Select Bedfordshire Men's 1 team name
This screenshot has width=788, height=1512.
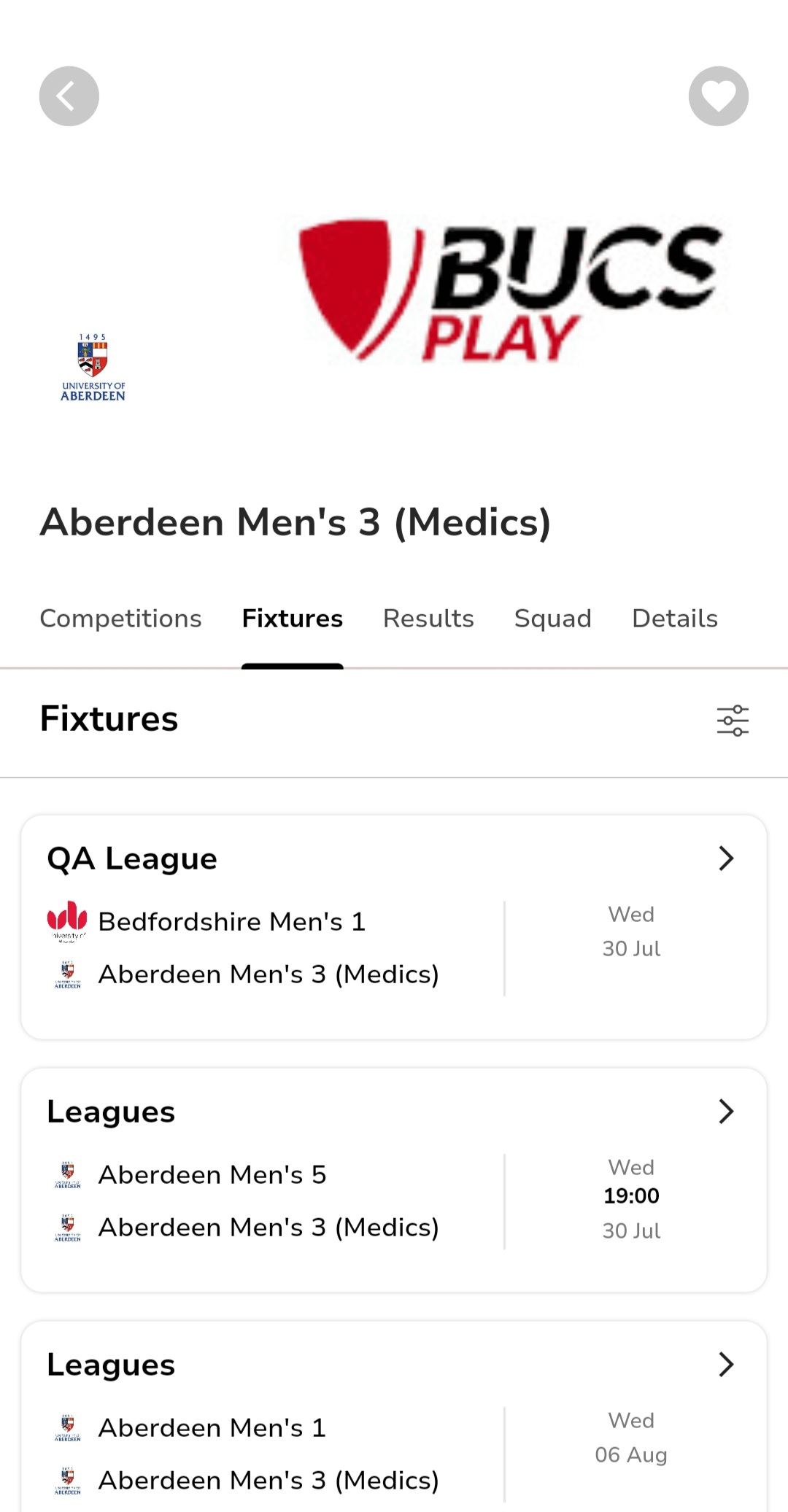click(231, 922)
